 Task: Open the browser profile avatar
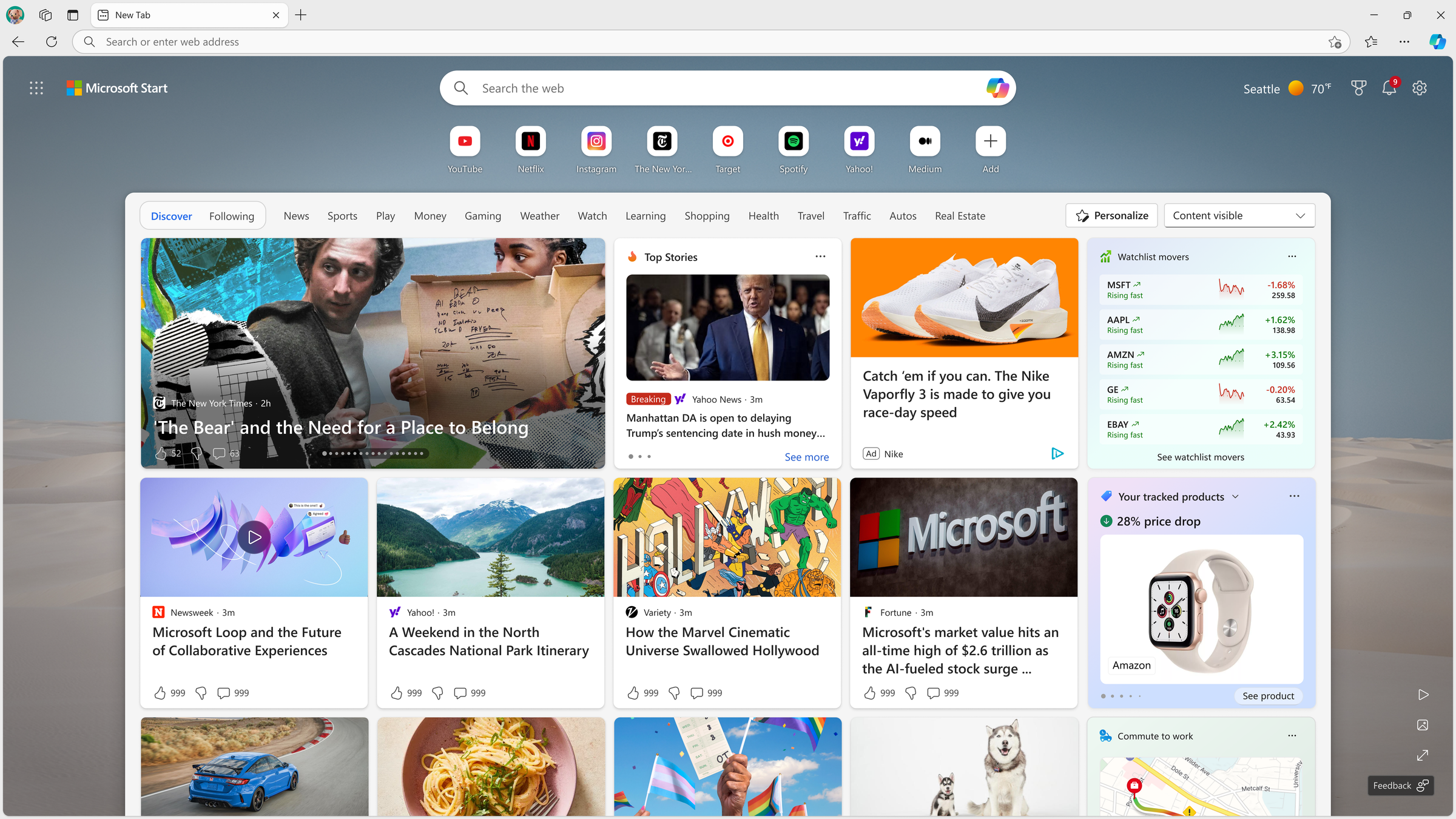(x=15, y=15)
